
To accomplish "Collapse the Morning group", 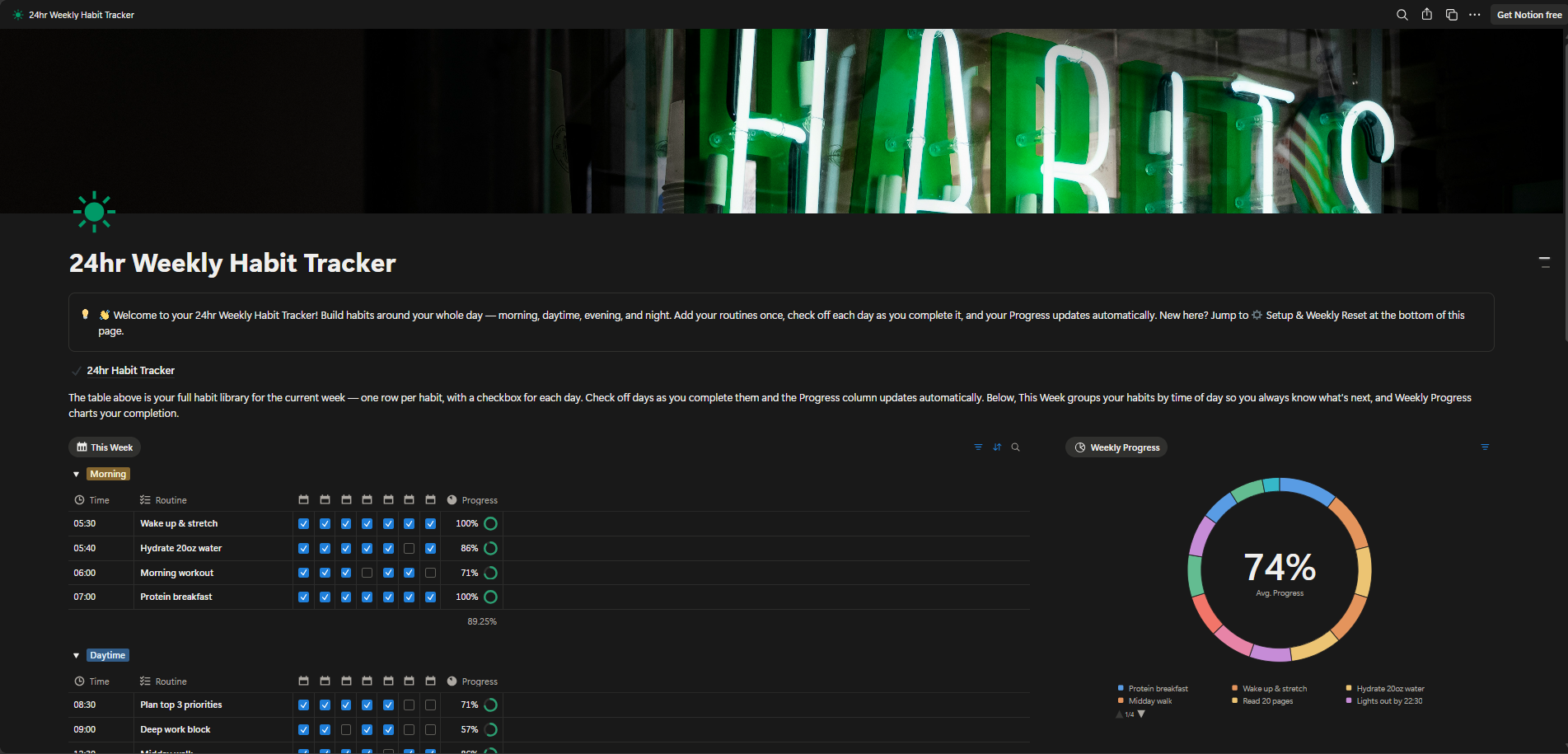I will tap(76, 474).
